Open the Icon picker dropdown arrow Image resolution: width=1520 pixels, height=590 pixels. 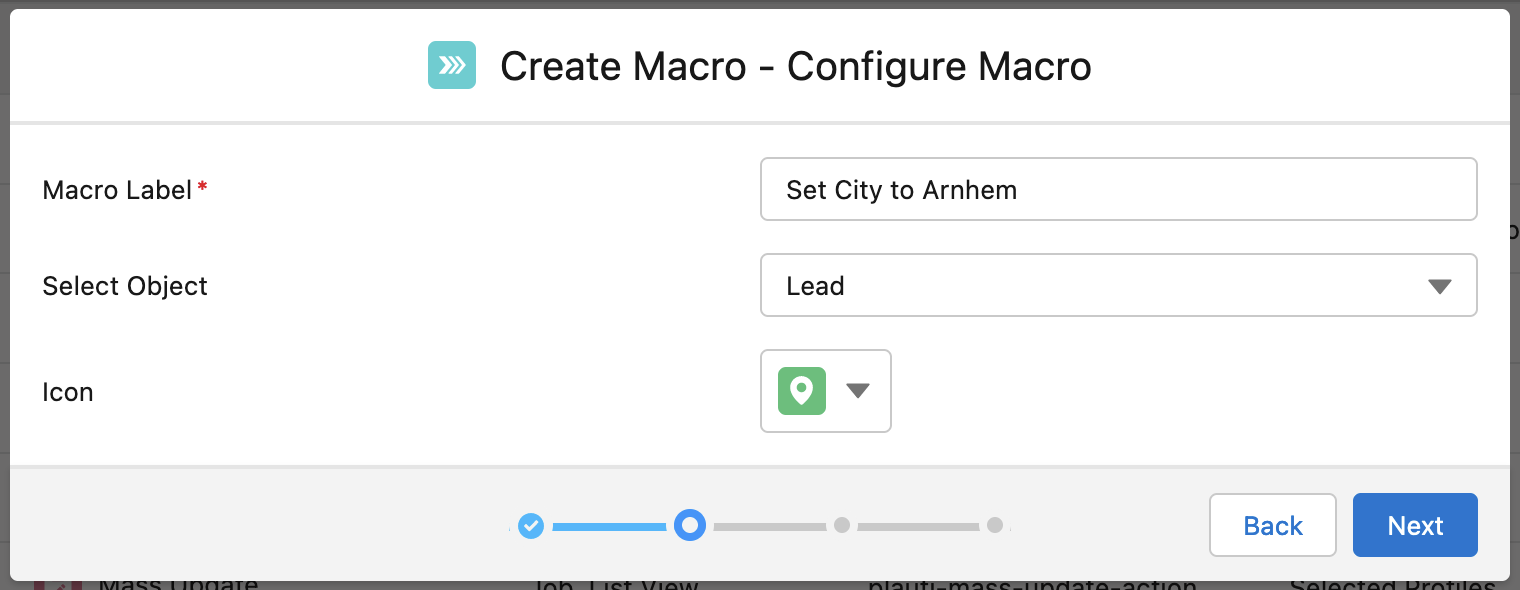coord(858,391)
